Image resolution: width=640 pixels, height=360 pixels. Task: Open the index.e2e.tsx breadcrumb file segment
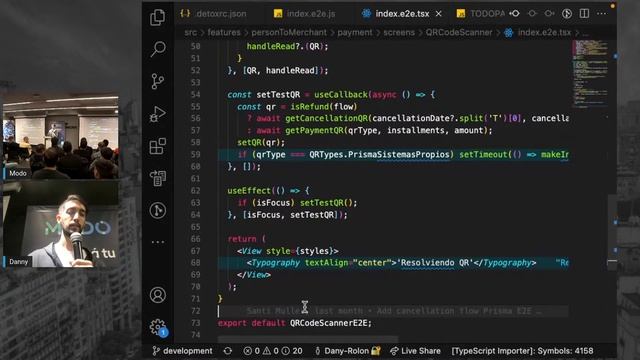tap(538, 32)
